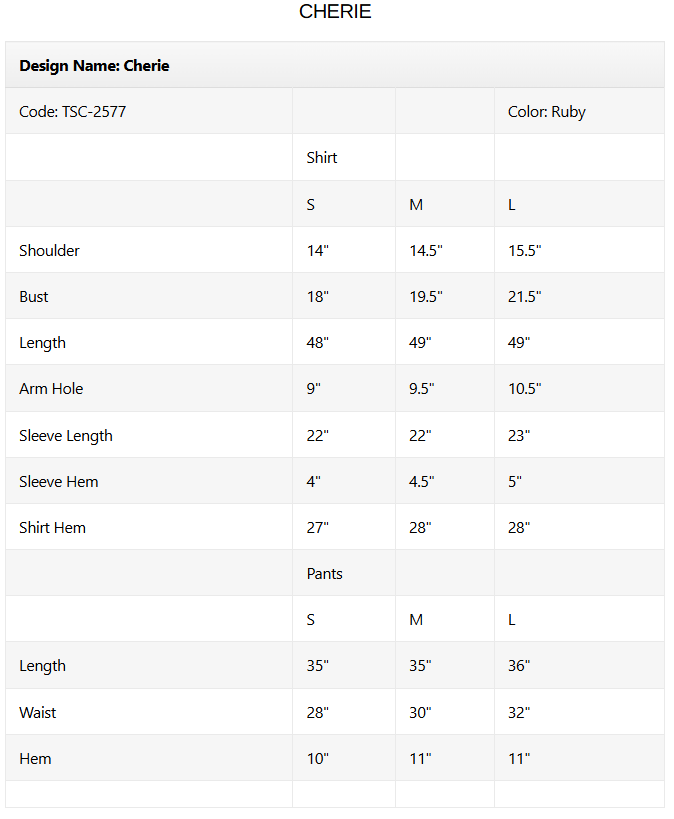Click the Code: TSC-2577 cell
Image resolution: width=674 pixels, height=819 pixels.
73,112
